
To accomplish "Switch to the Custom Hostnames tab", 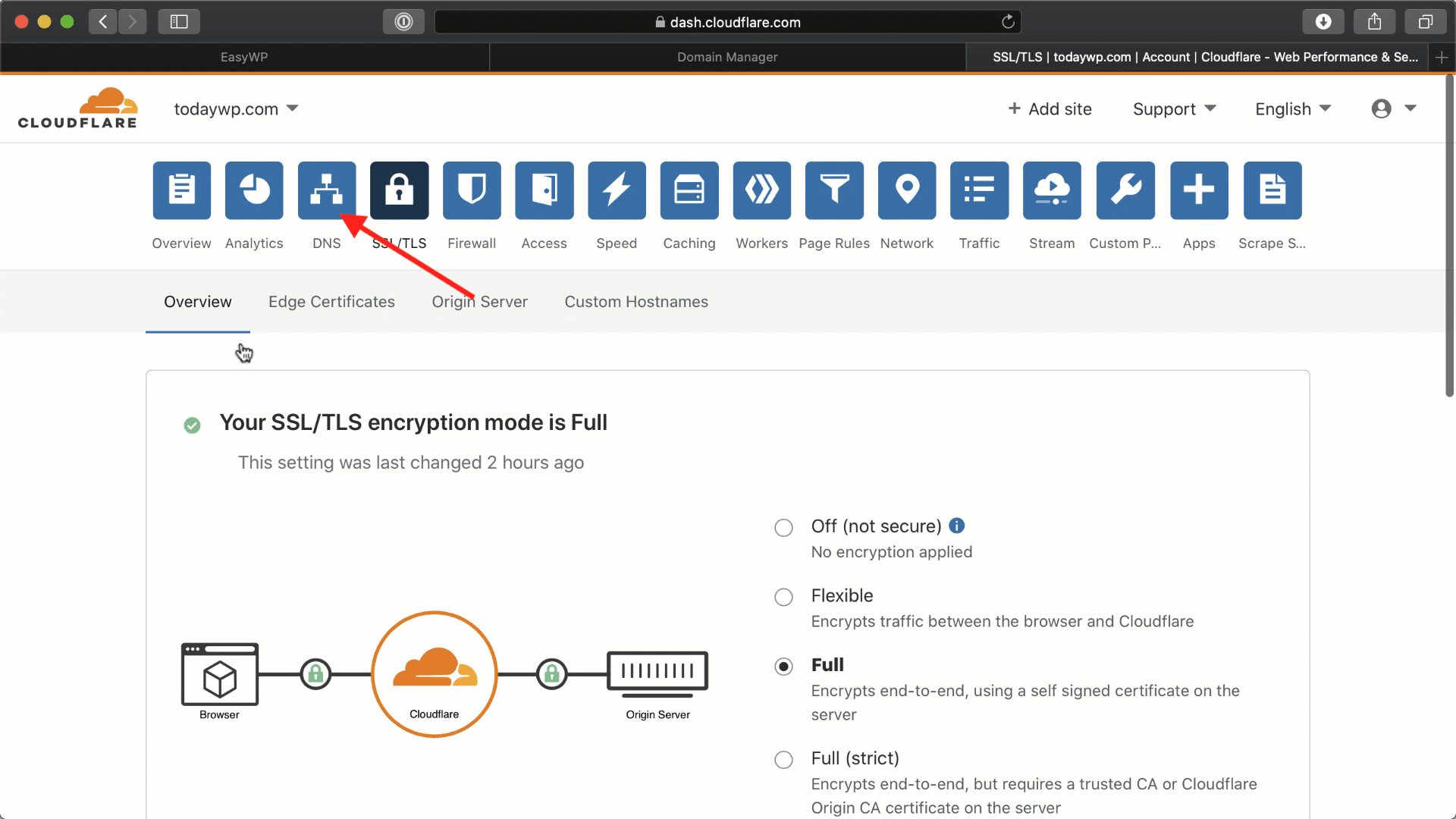I will [x=636, y=302].
